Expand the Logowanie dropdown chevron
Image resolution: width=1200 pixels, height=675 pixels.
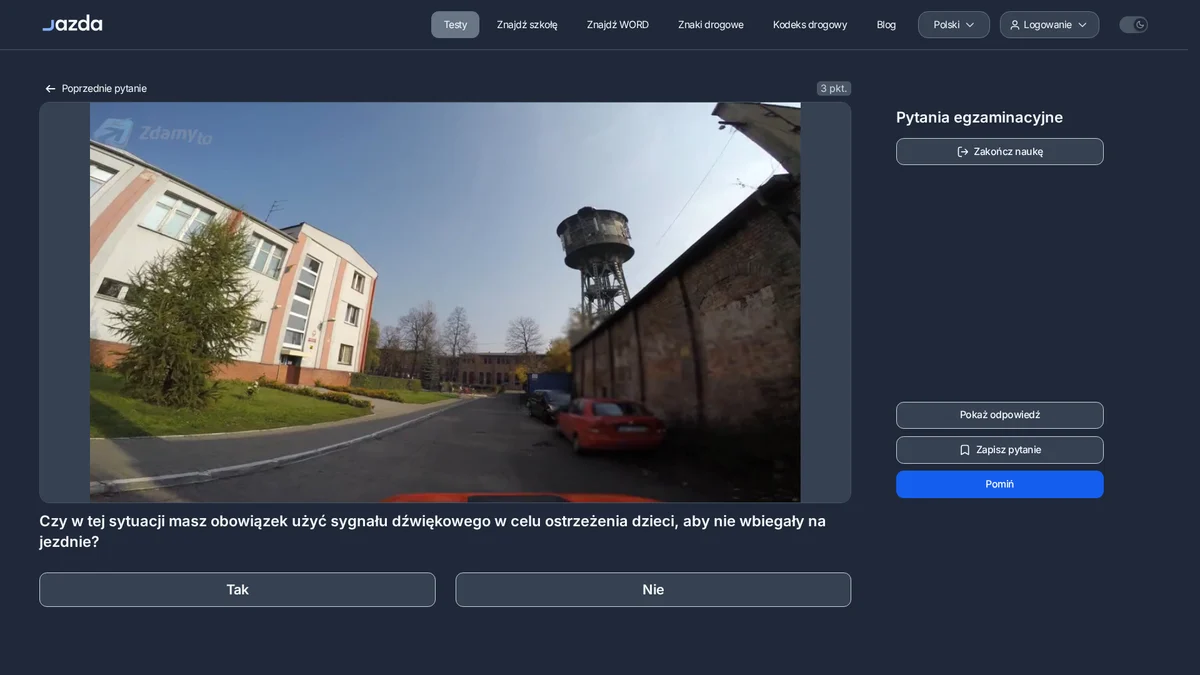(x=1082, y=25)
